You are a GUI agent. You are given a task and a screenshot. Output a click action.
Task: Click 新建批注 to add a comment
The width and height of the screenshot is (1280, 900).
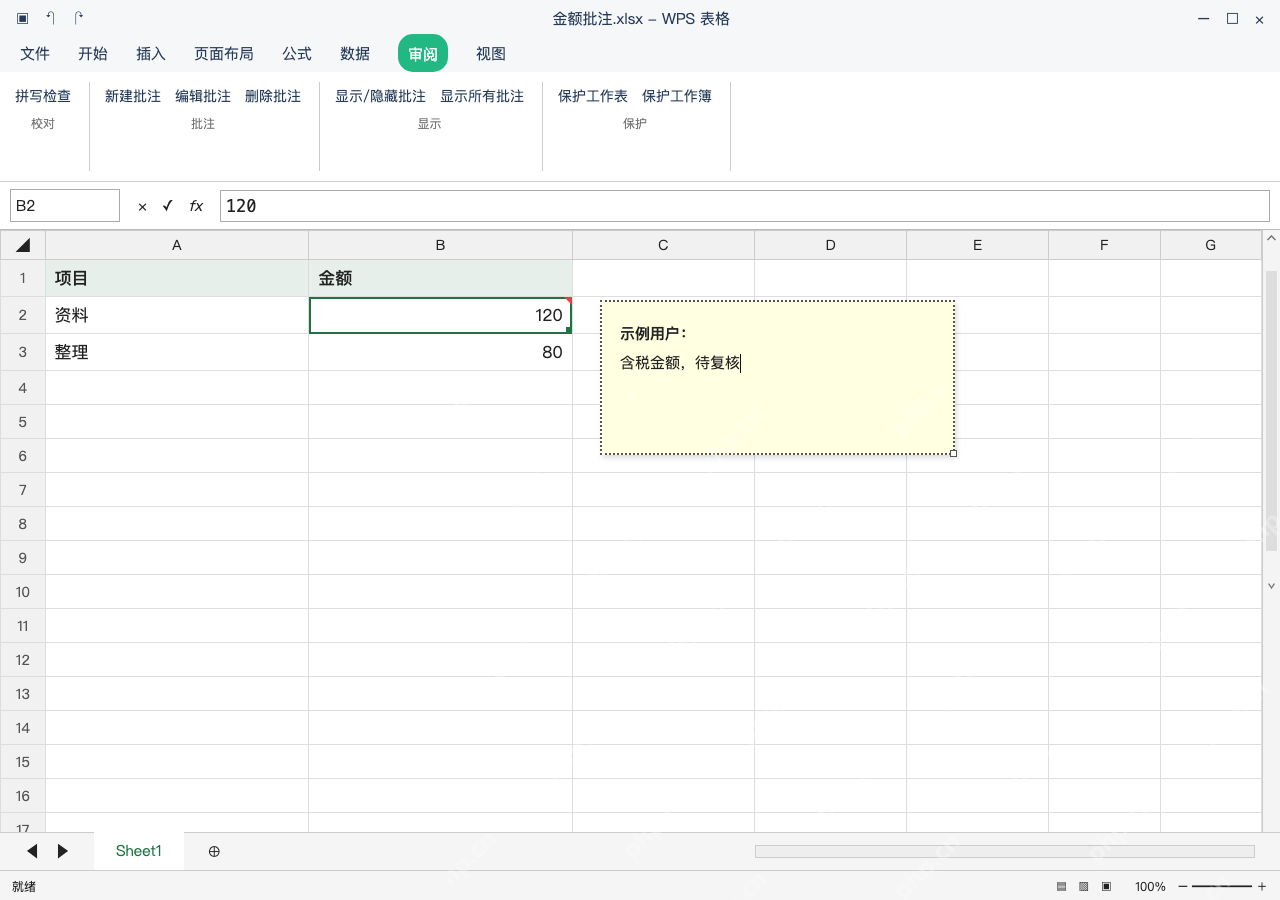133,96
